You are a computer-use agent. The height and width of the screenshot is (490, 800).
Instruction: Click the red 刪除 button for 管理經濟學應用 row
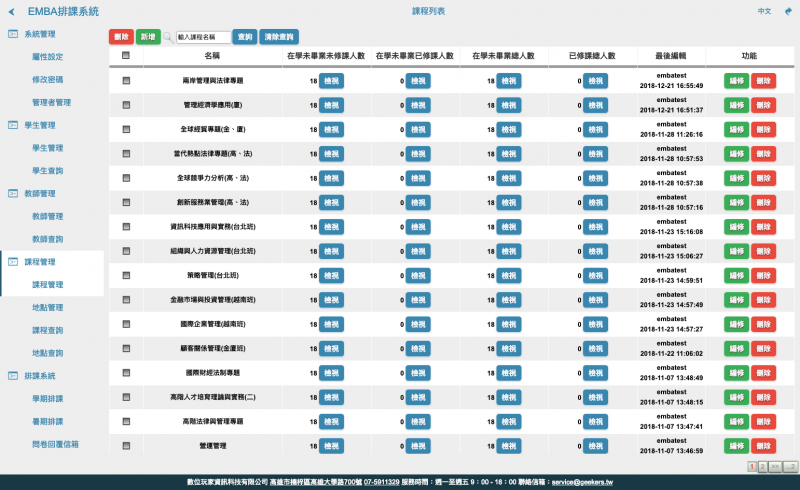point(763,105)
